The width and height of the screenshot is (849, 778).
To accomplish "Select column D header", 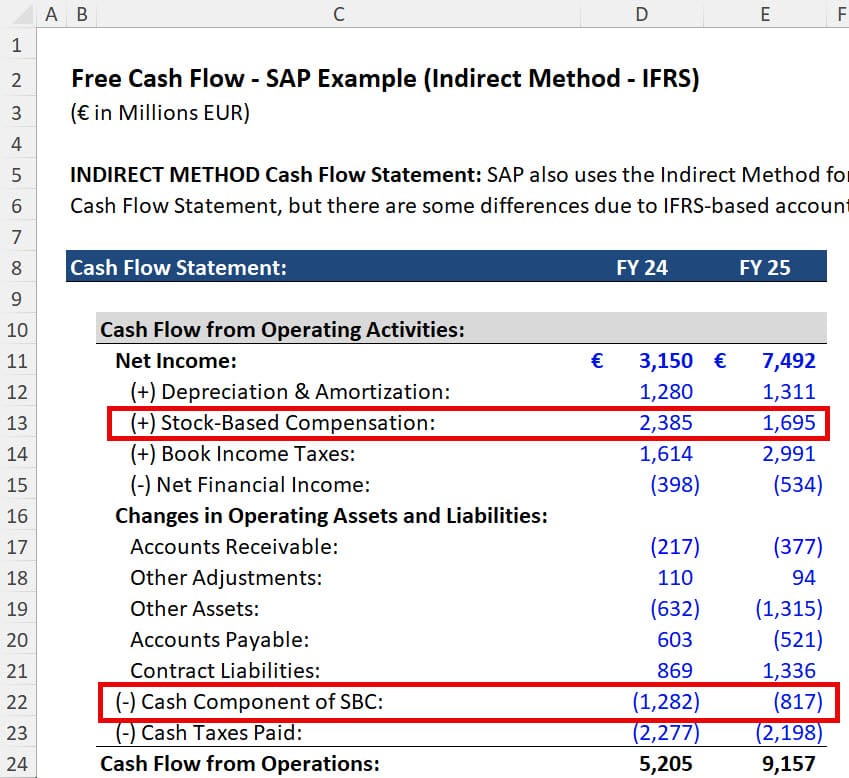I will (x=642, y=14).
